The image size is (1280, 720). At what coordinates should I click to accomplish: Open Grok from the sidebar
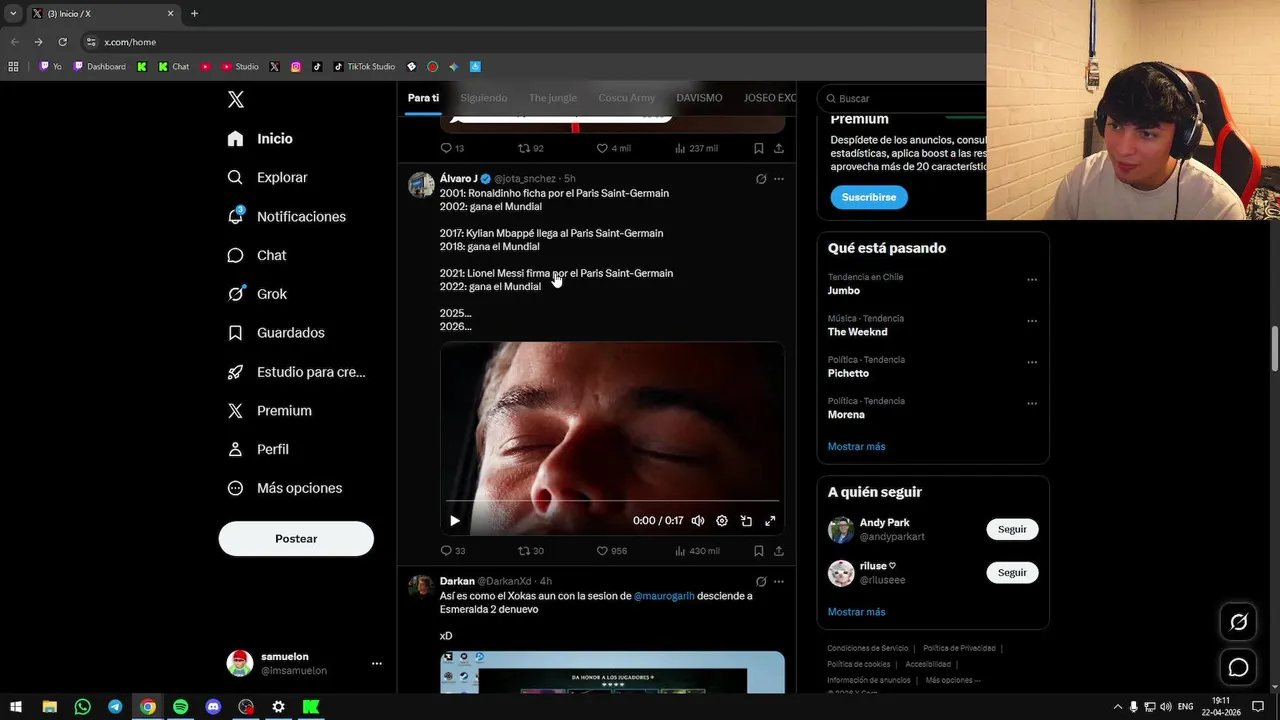point(257,294)
